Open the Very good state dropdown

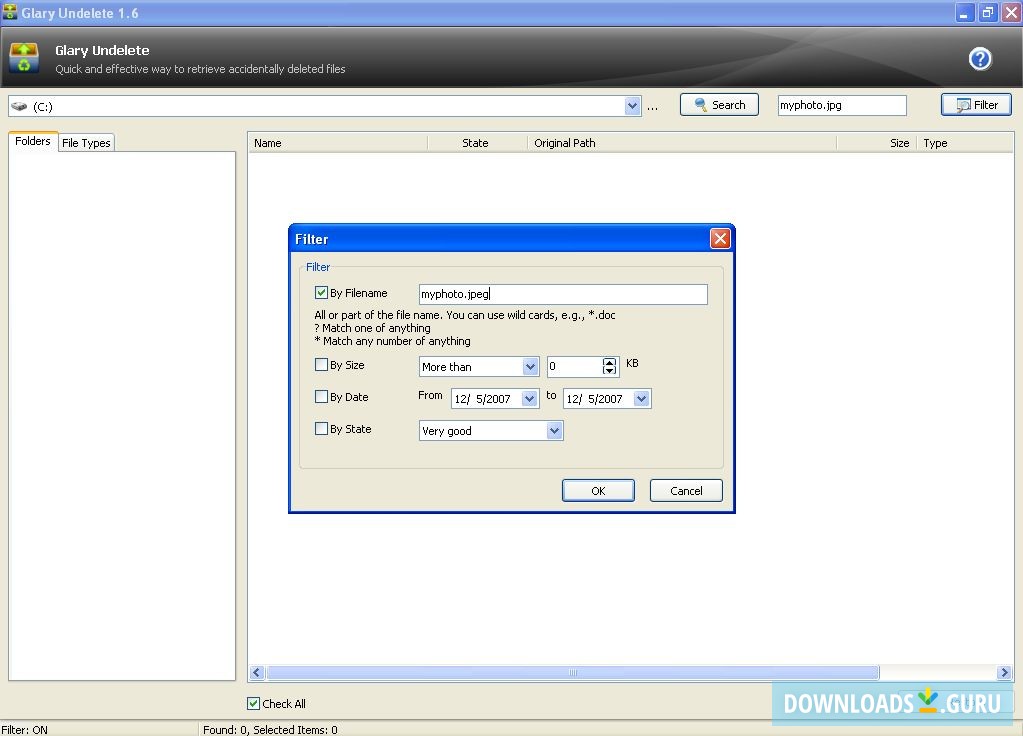point(554,430)
